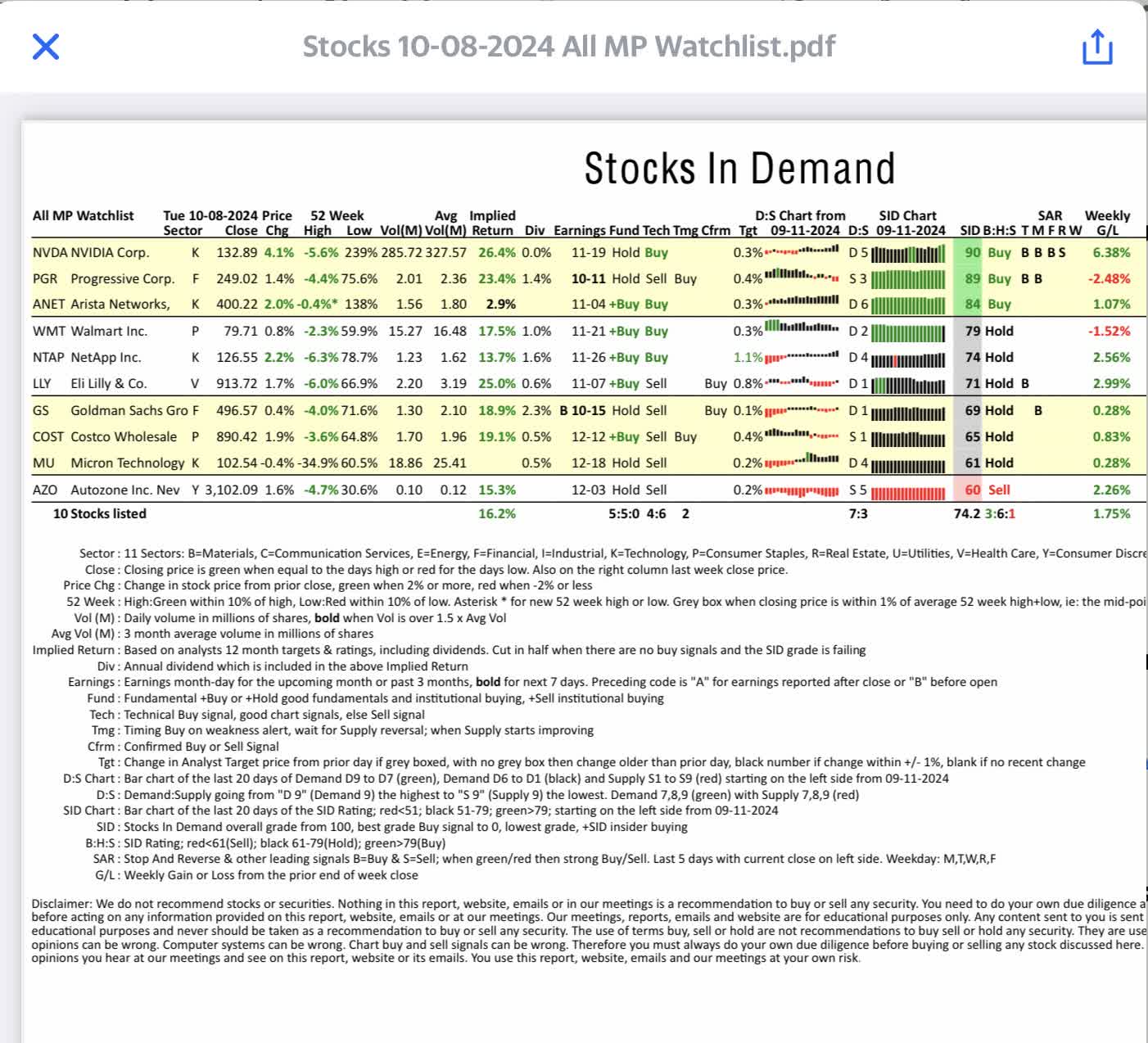The image size is (1148, 1043).
Task: Click Autozone's red 'Sell' rating
Action: tap(999, 490)
